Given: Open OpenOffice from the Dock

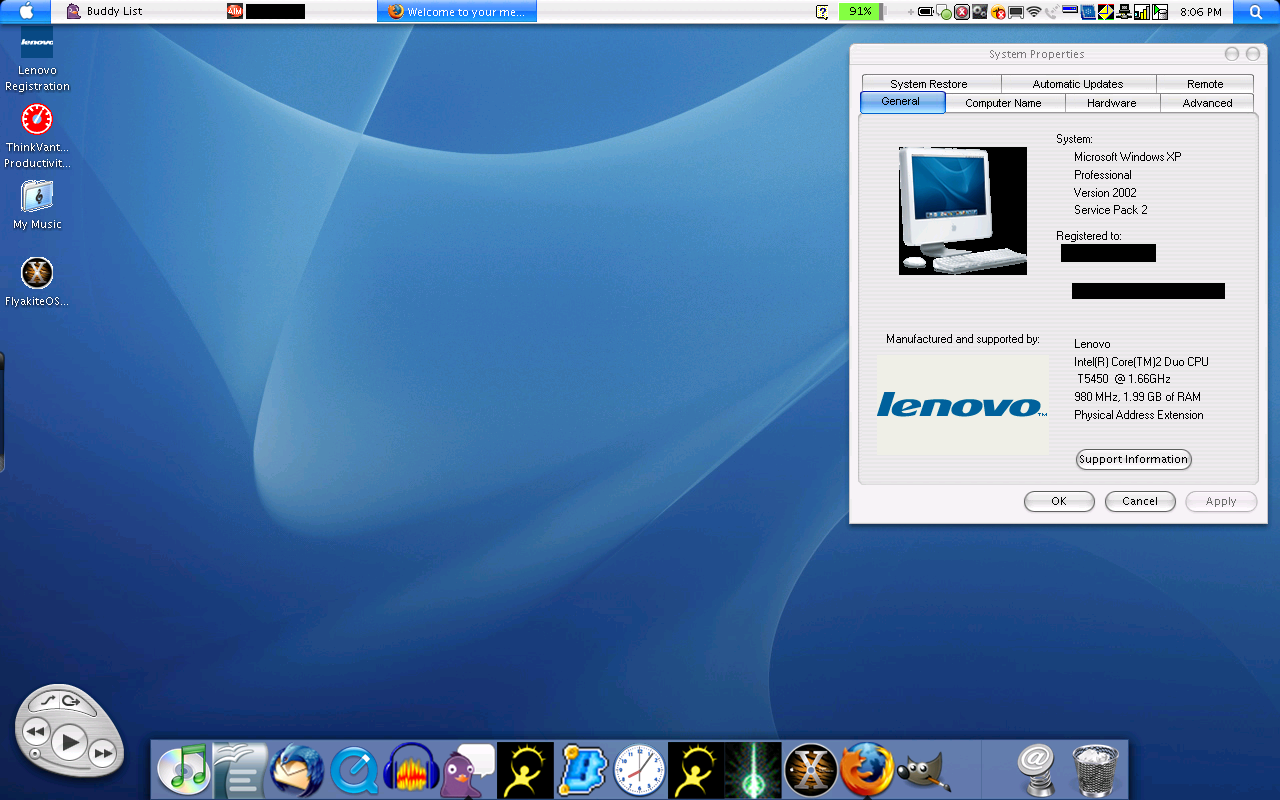Looking at the screenshot, I should pyautogui.click(x=240, y=768).
